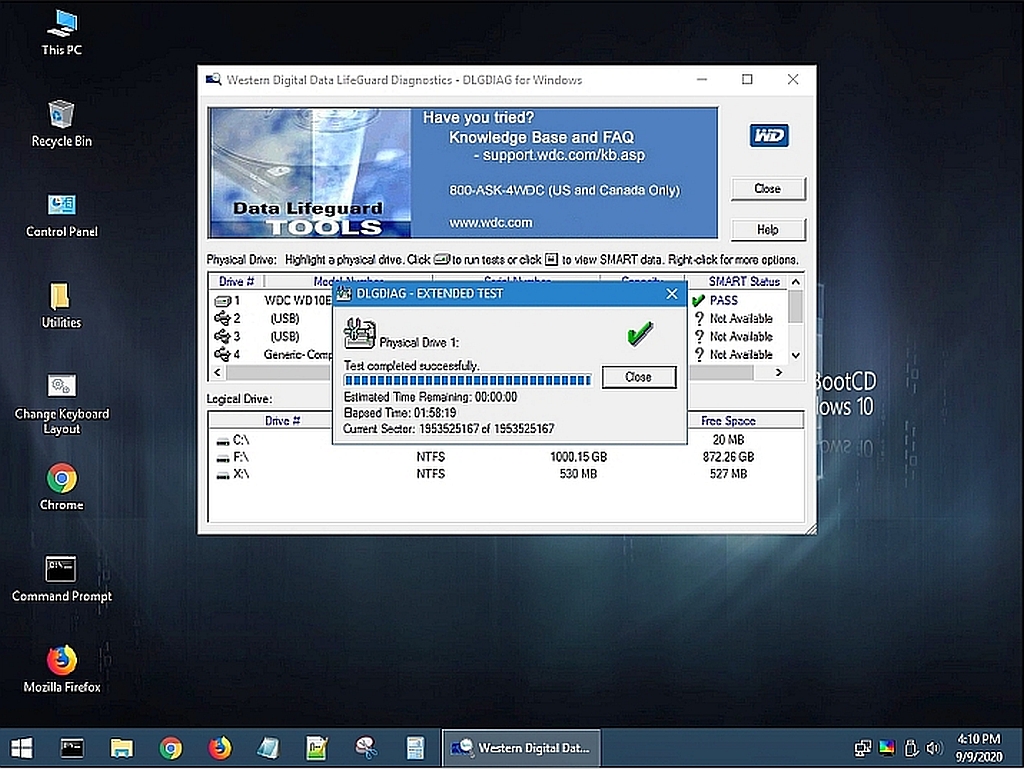Click right arrow of horizontal scrollbar
The height and width of the screenshot is (769, 1024).
pyautogui.click(x=778, y=372)
